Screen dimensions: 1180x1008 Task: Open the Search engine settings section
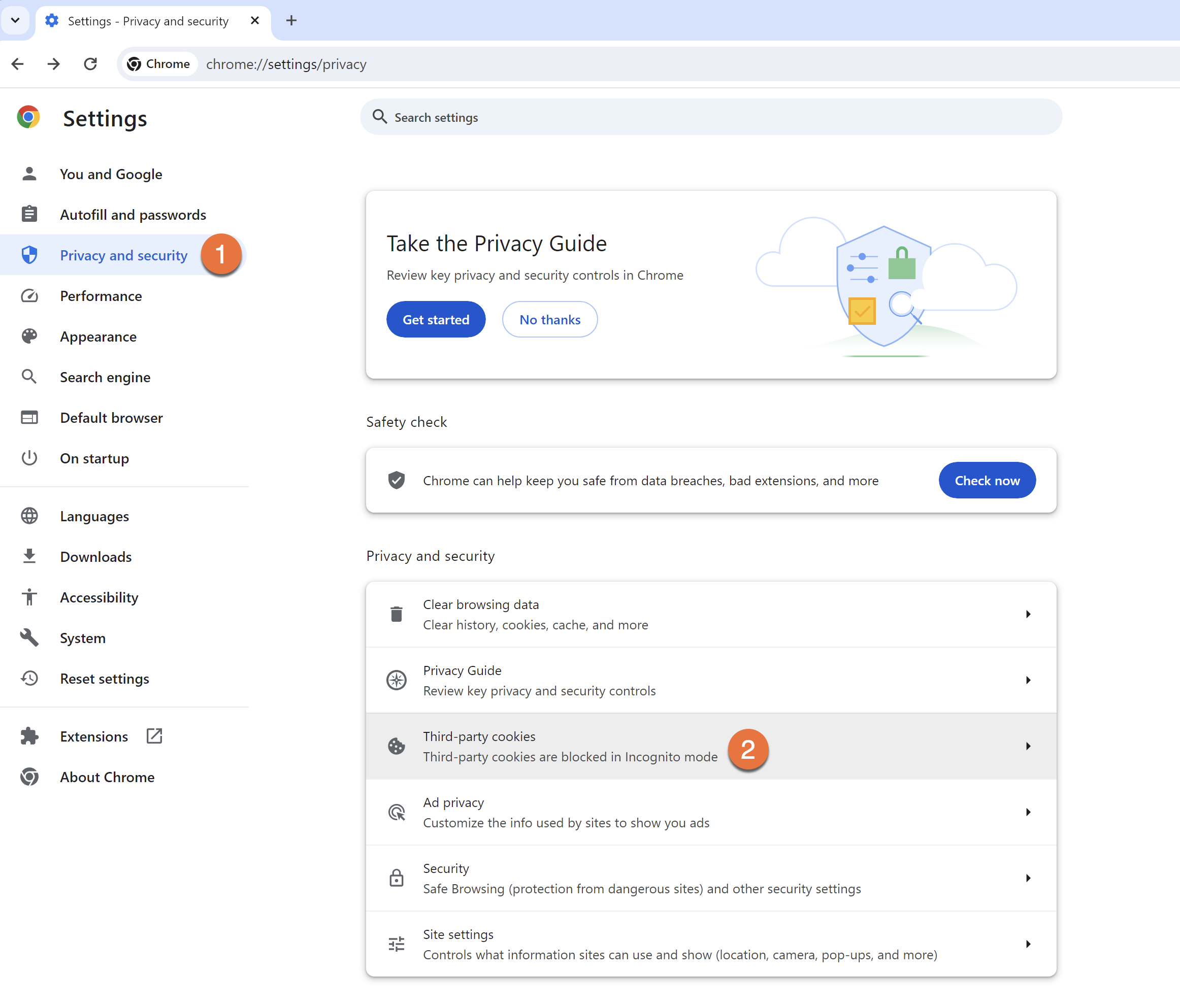(x=106, y=377)
